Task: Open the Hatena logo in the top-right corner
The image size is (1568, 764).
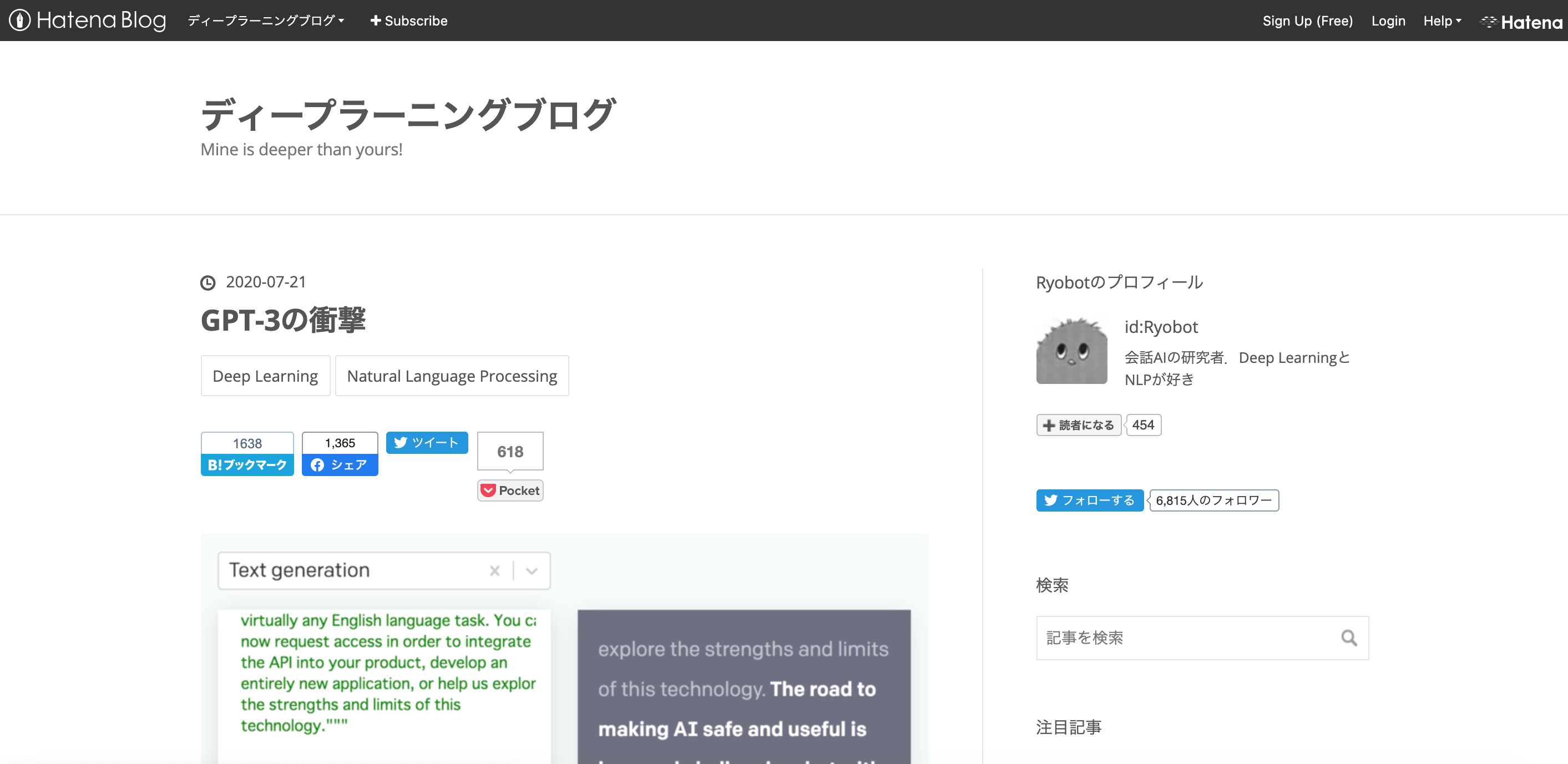Action: coord(1521,22)
